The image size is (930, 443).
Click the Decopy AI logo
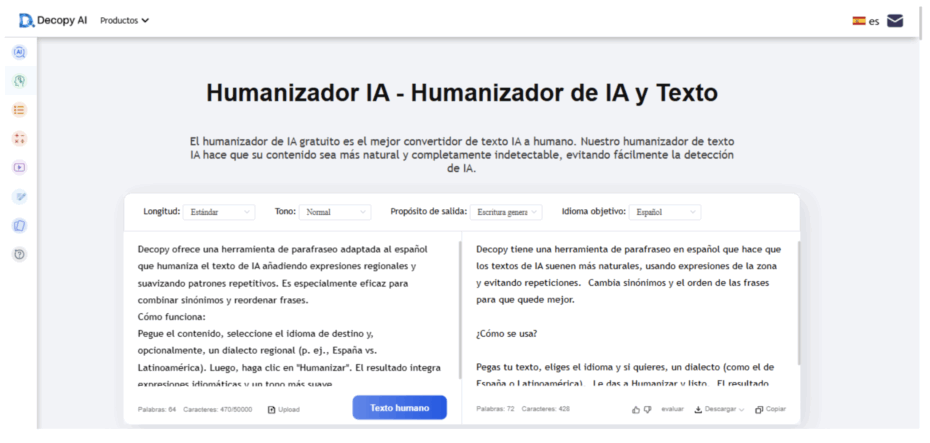point(53,20)
